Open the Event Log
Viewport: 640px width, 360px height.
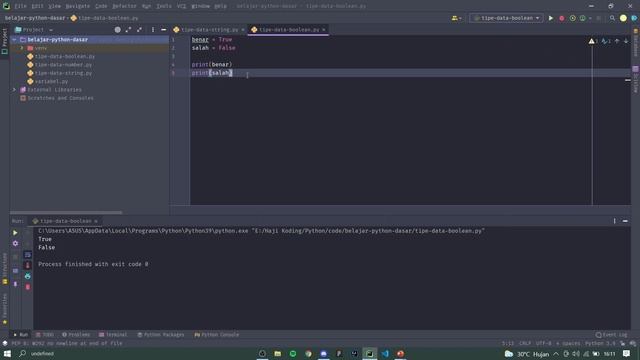pos(611,335)
